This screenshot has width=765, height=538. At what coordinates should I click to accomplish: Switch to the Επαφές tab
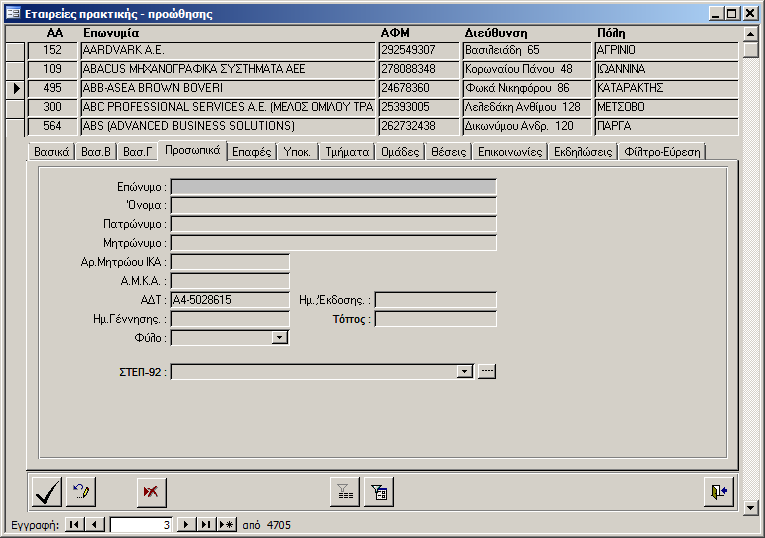pos(251,152)
